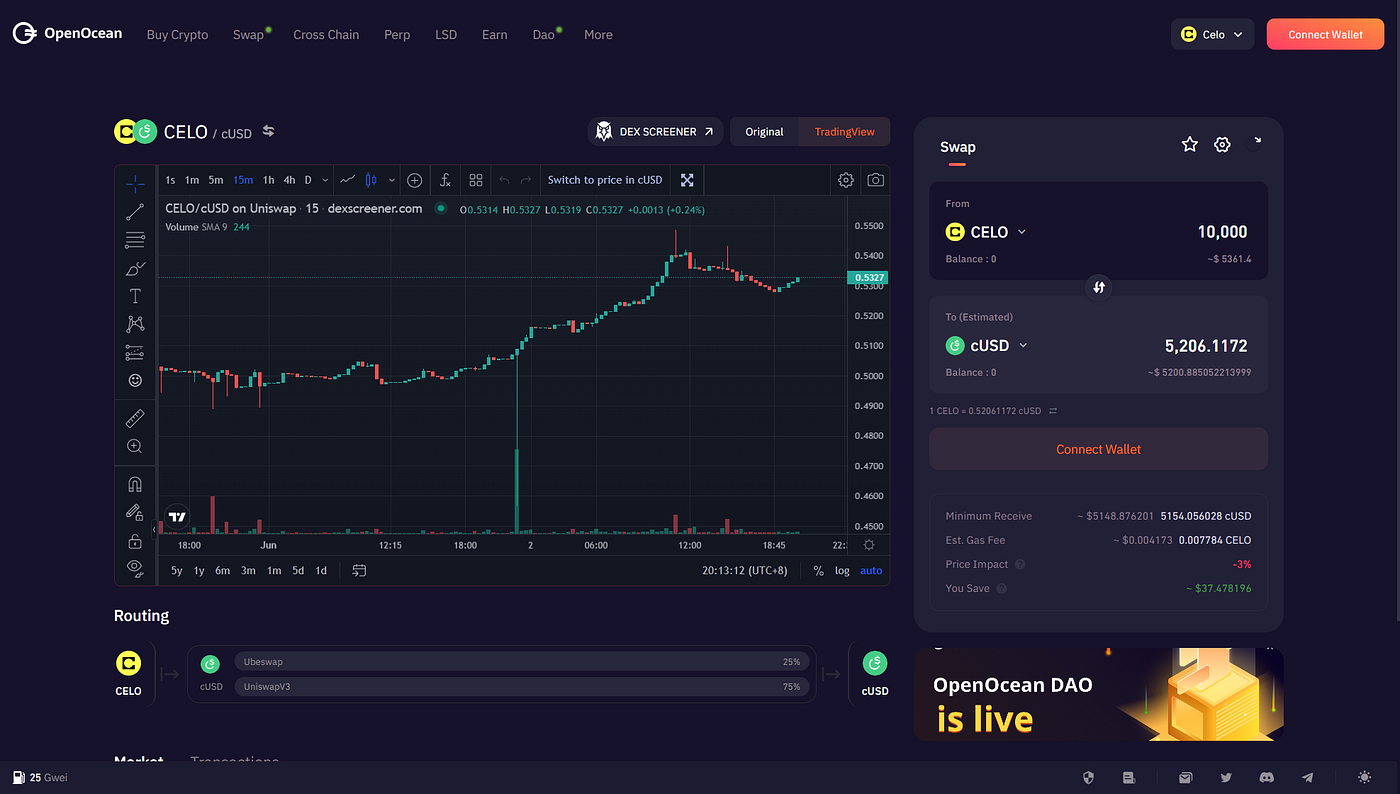
Task: Open the Twitter link in footer
Action: pos(1226,777)
